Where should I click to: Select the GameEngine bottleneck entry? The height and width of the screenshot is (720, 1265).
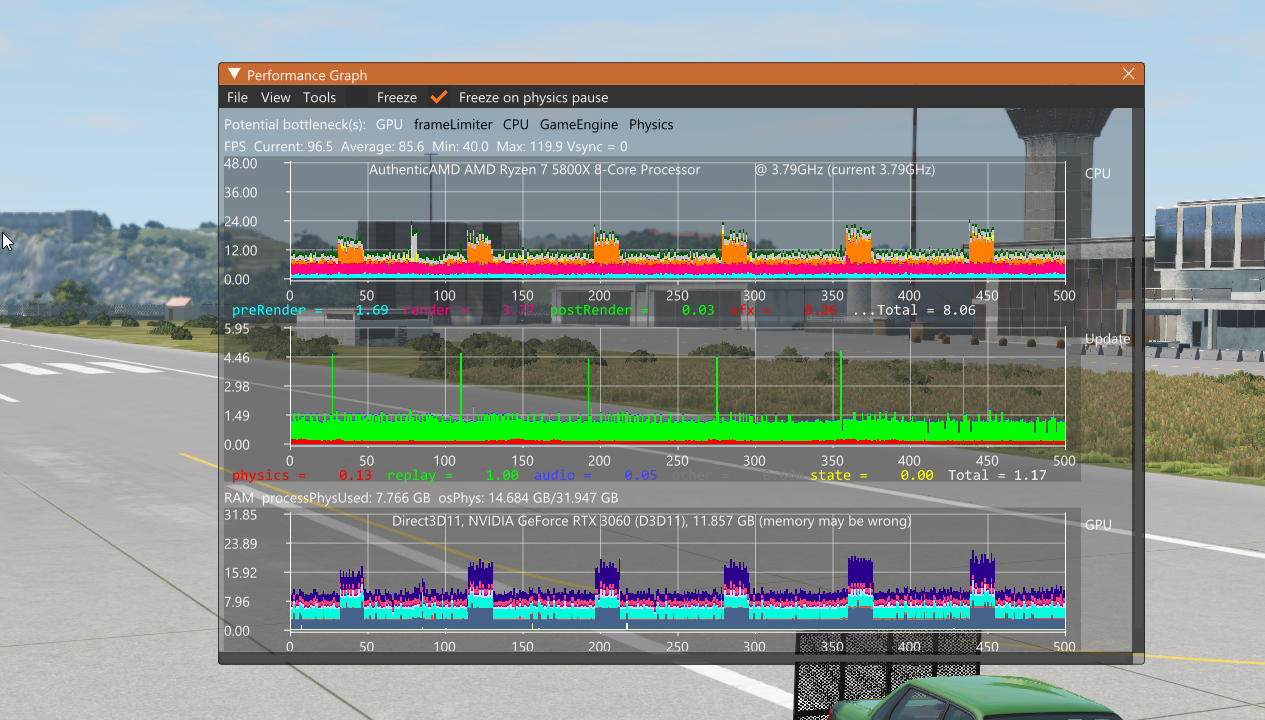click(x=579, y=125)
